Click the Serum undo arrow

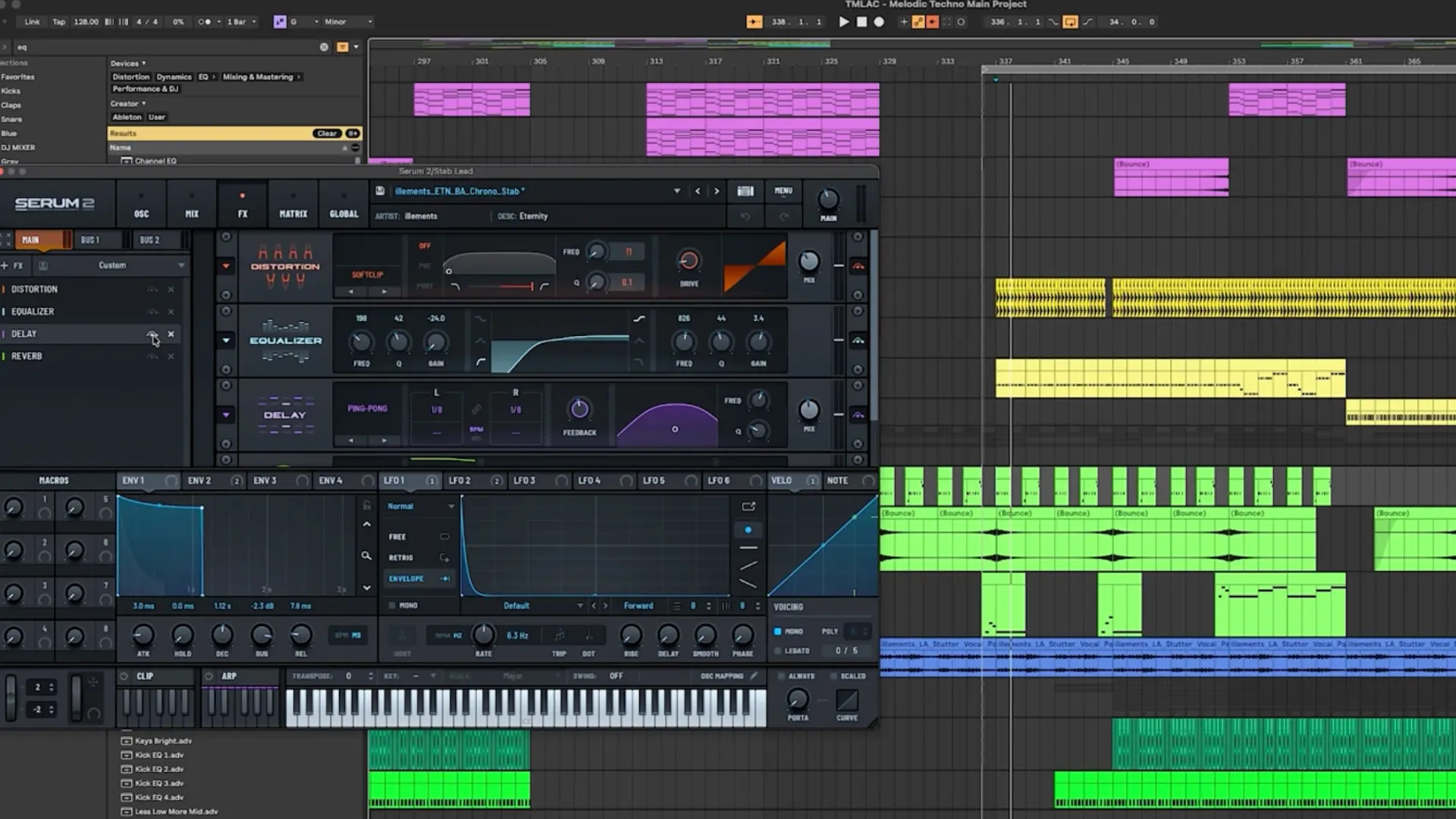click(745, 217)
